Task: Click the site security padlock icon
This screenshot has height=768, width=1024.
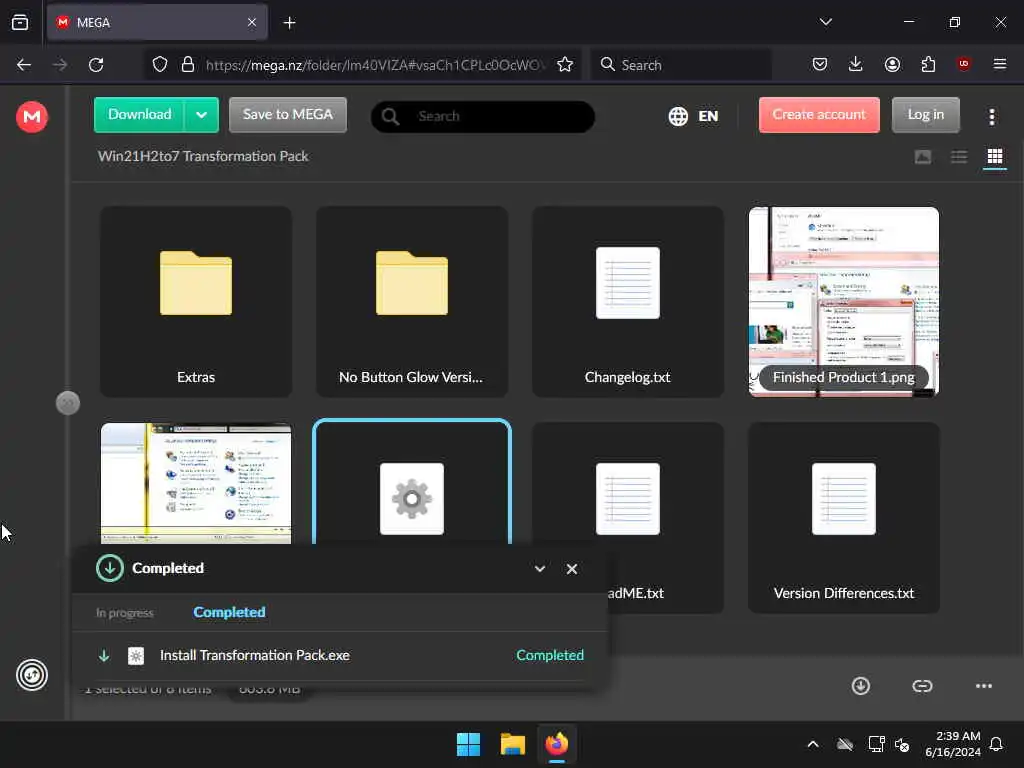Action: click(188, 64)
